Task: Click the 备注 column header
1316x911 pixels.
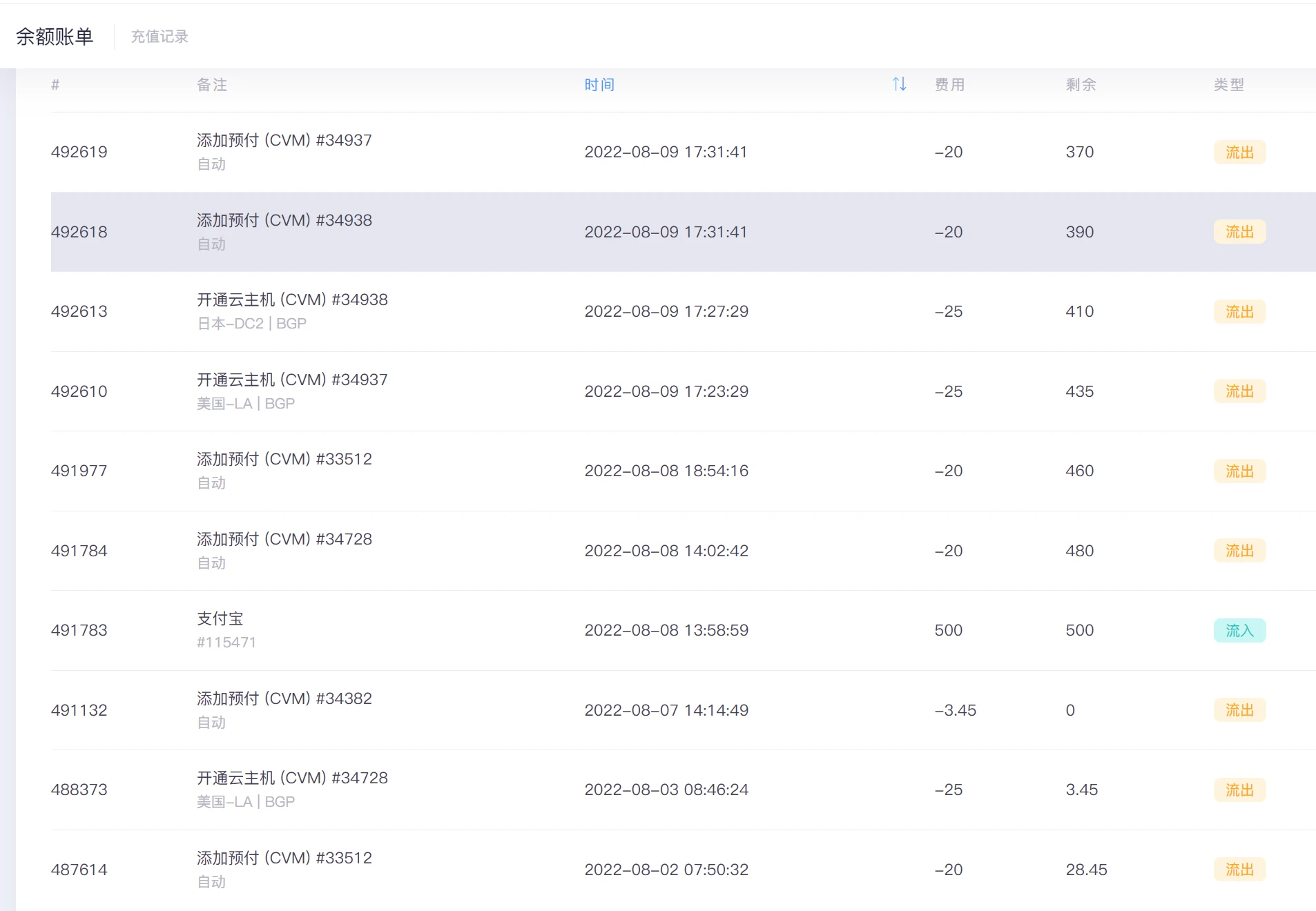Action: click(212, 85)
